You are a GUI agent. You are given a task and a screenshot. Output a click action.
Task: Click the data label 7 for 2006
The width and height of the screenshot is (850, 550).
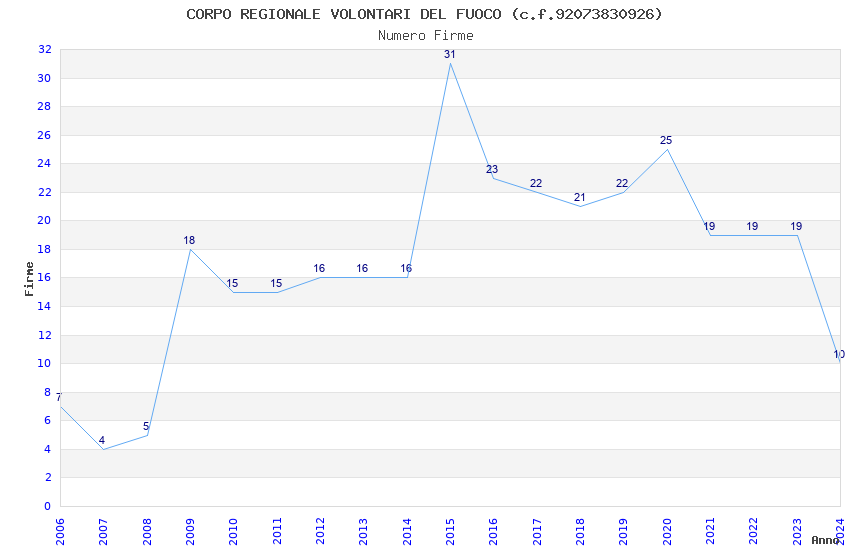pos(59,397)
